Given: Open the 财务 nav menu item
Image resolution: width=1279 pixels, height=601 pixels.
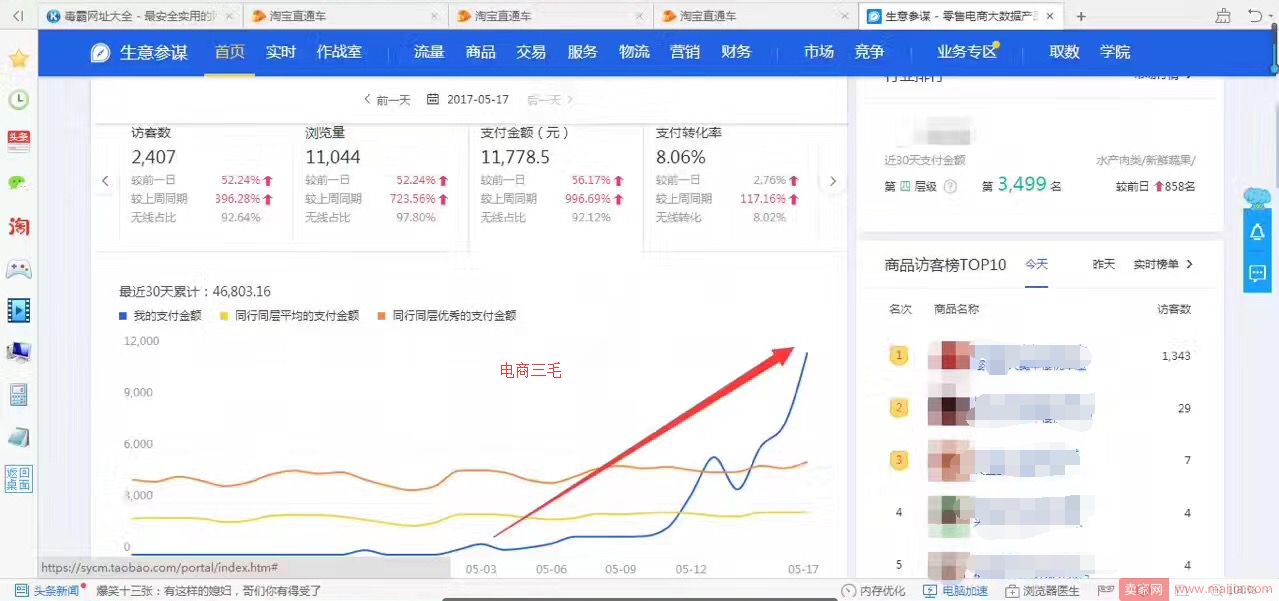Looking at the screenshot, I should click(x=736, y=52).
